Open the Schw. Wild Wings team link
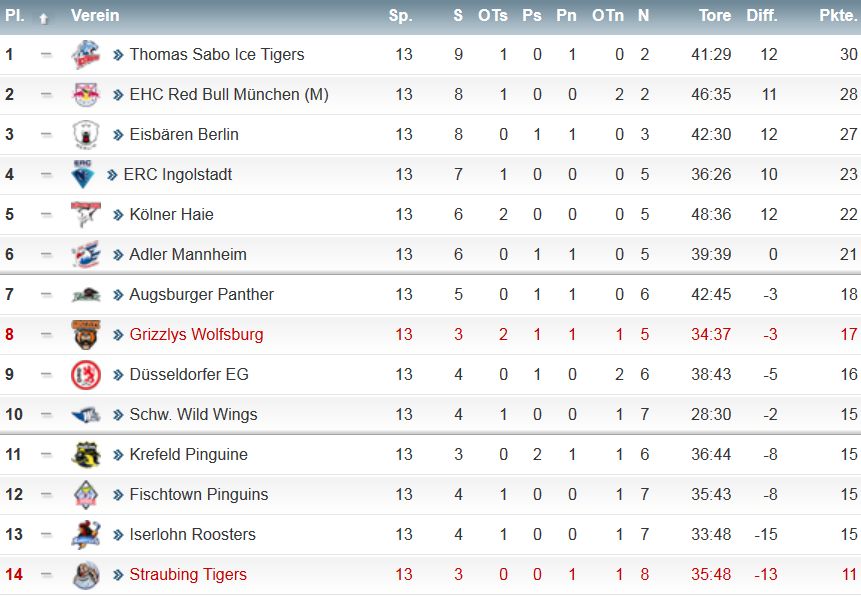Image resolution: width=861 pixels, height=596 pixels. tap(193, 414)
